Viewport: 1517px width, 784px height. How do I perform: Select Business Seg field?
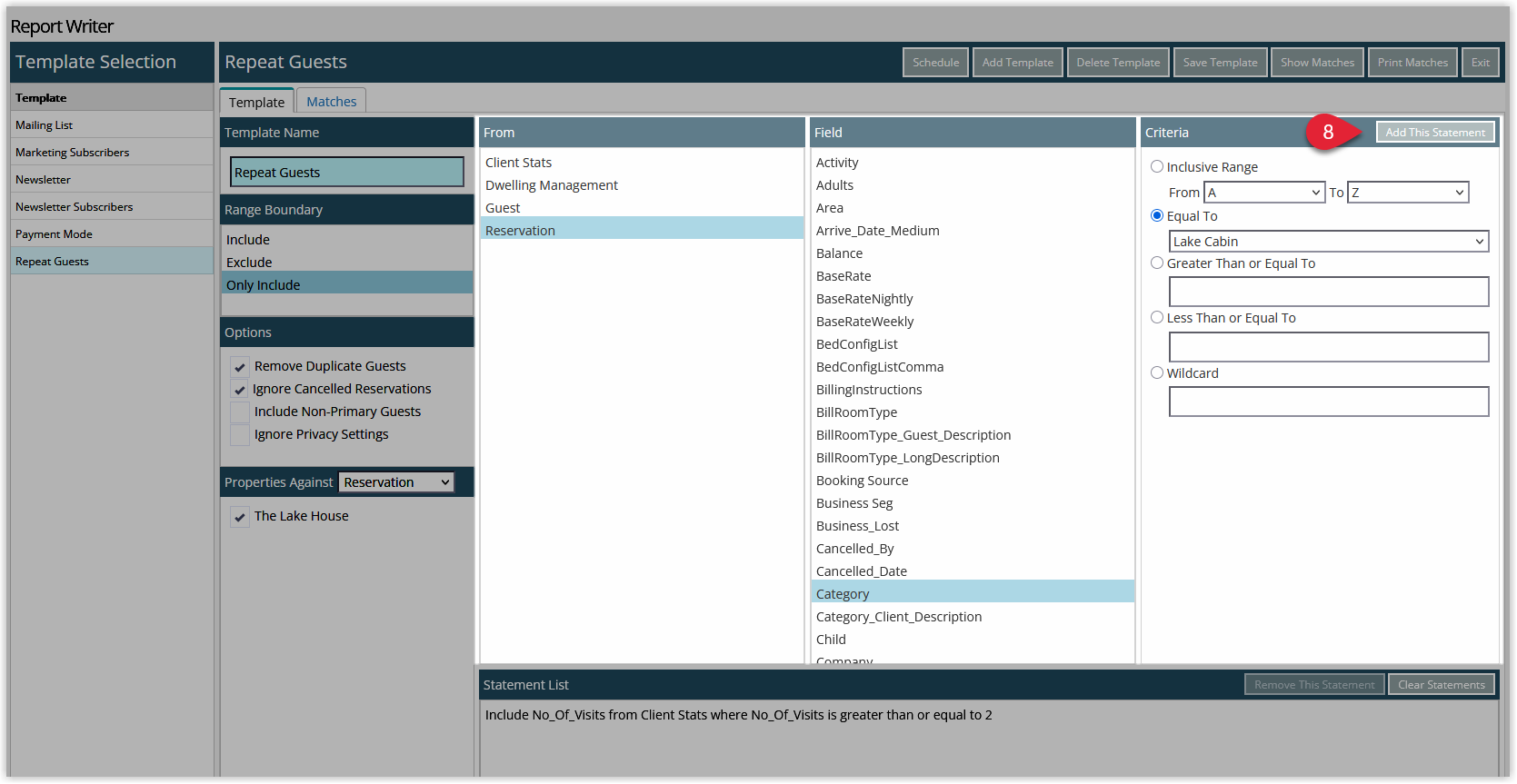(x=973, y=503)
